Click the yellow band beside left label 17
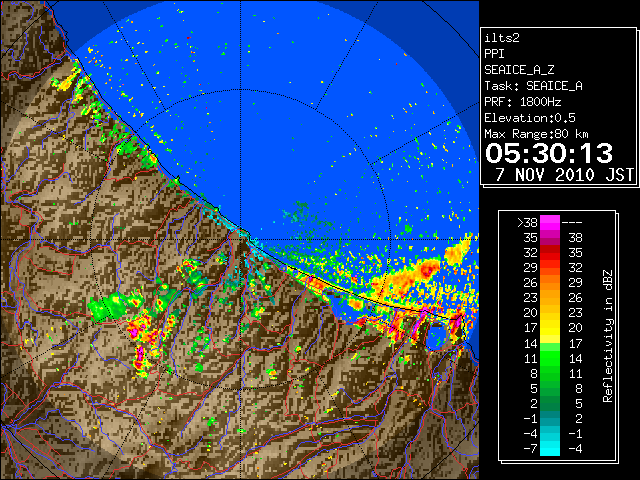The height and width of the screenshot is (480, 640). [x=550, y=328]
